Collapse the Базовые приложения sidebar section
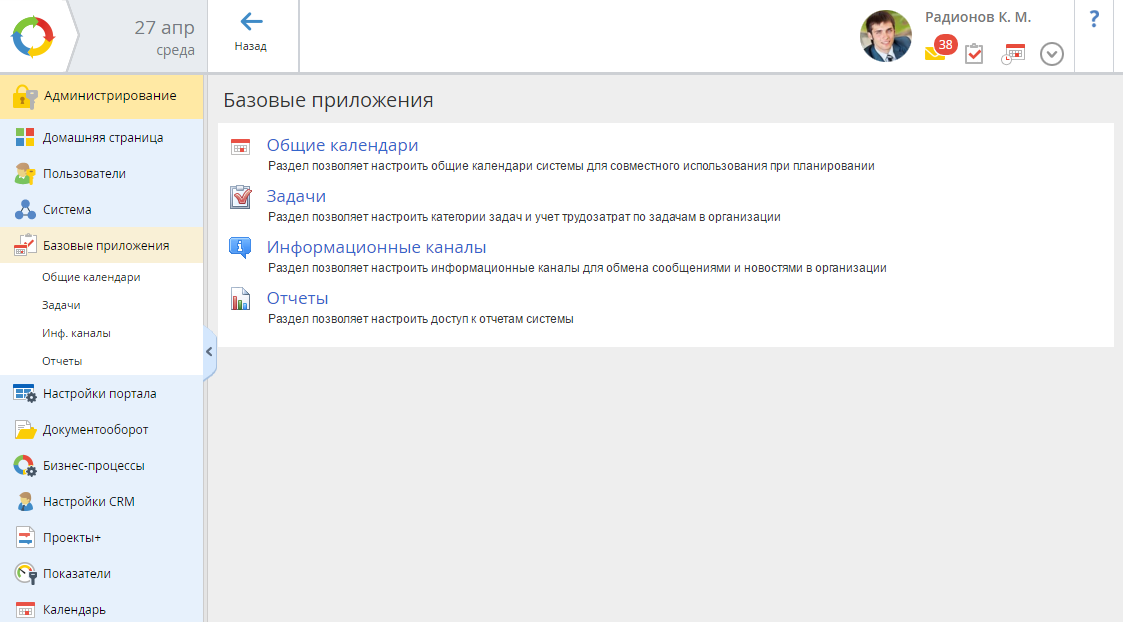Image resolution: width=1123 pixels, height=622 pixels. point(105,245)
